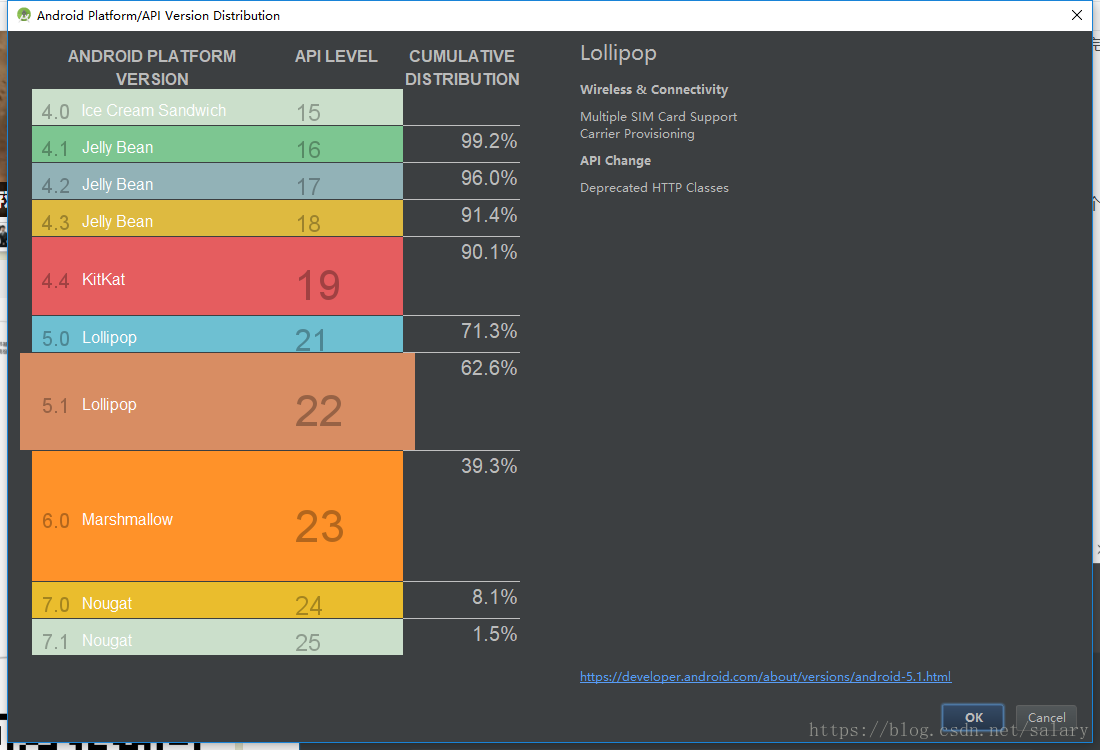Screen dimensions: 1100x750
Task: Click the 8.1% cumulative distribution value
Action: [x=495, y=597]
